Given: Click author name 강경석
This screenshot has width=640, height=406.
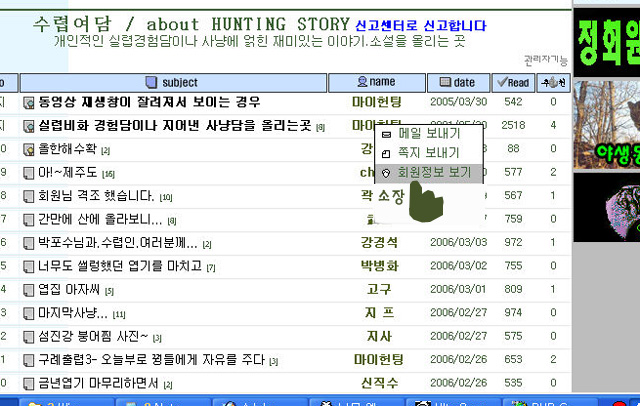Looking at the screenshot, I should click(379, 243).
